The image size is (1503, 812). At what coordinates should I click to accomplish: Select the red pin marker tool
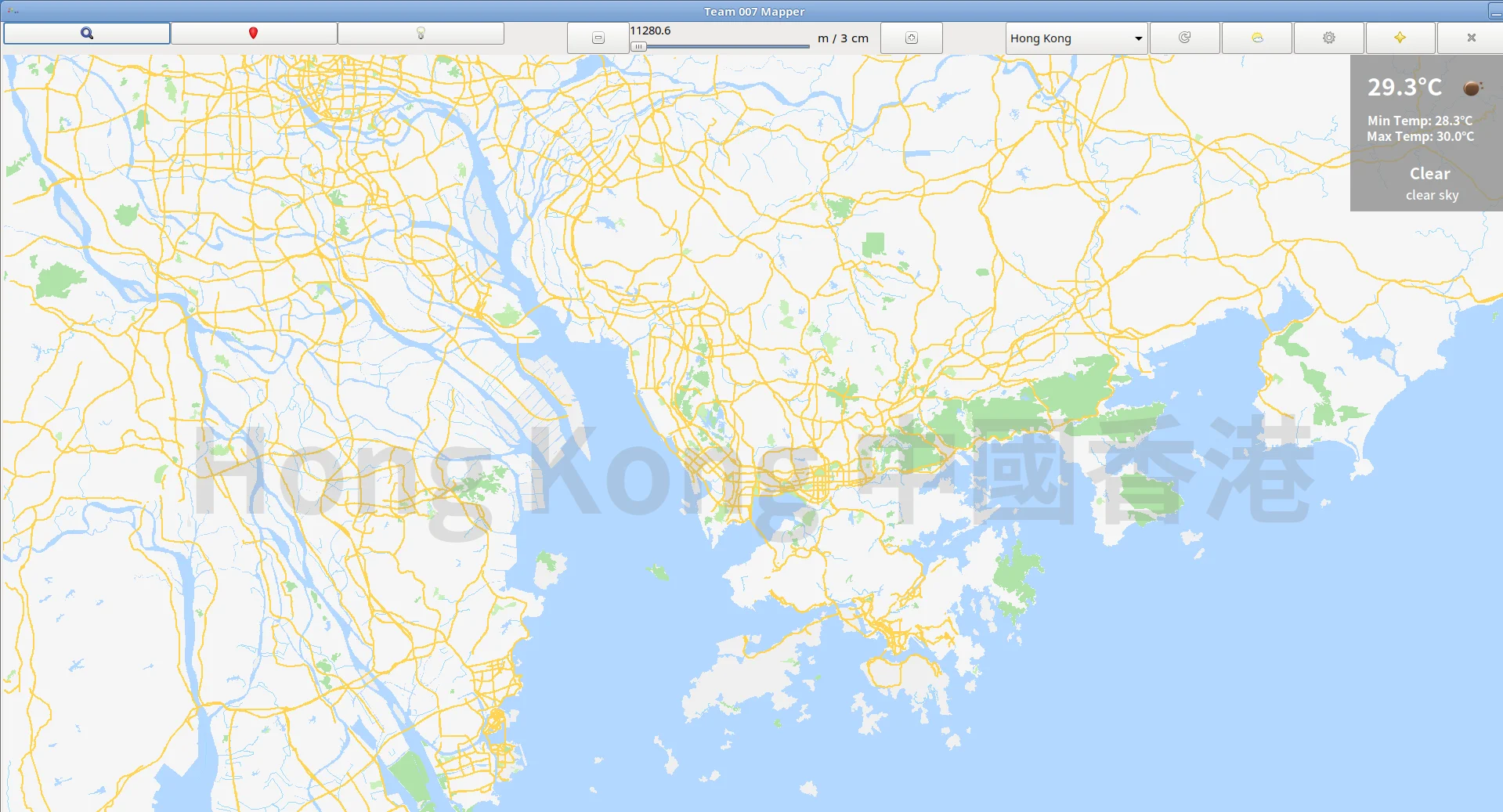253,33
